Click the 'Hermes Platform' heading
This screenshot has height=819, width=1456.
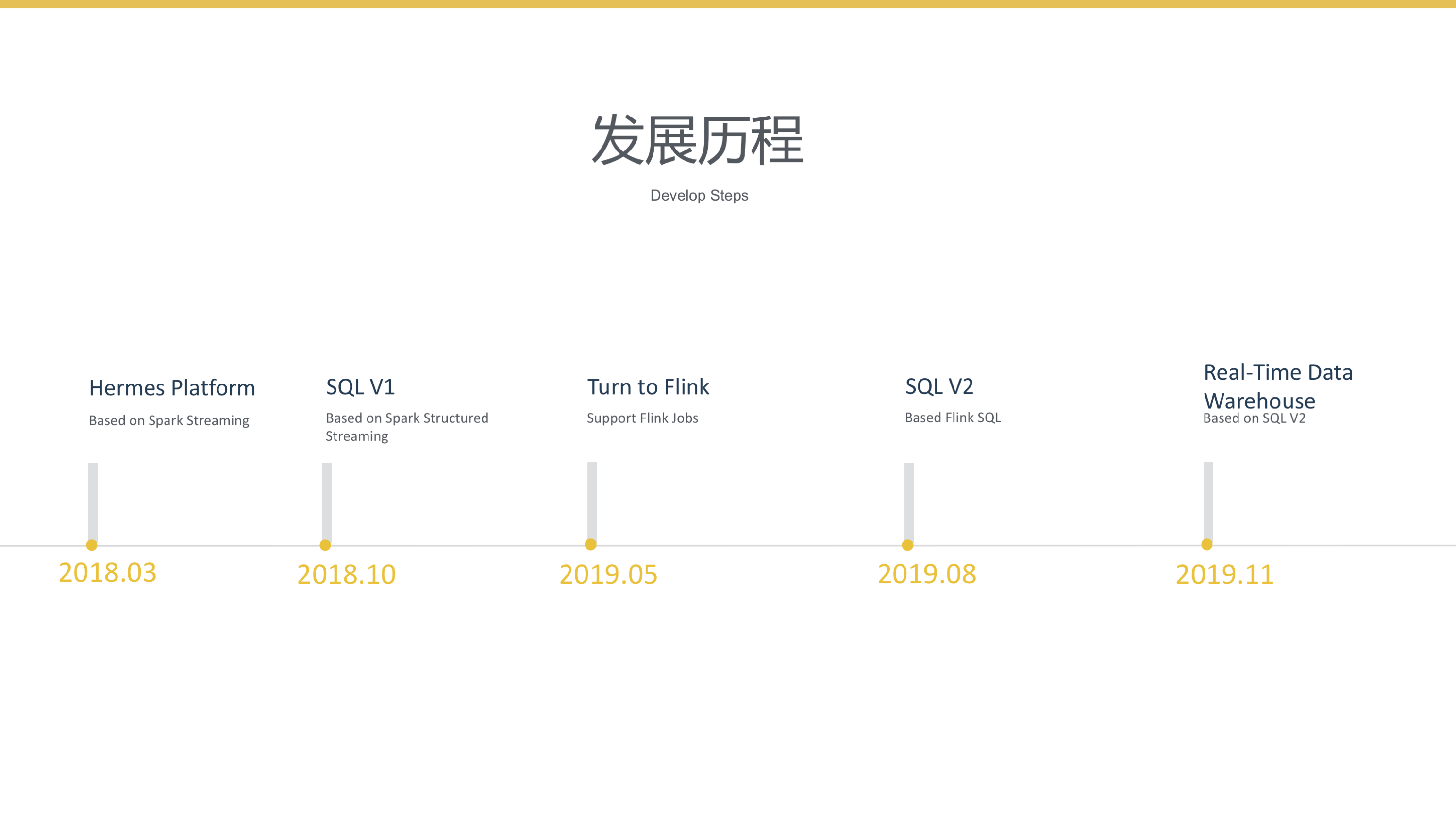172,388
